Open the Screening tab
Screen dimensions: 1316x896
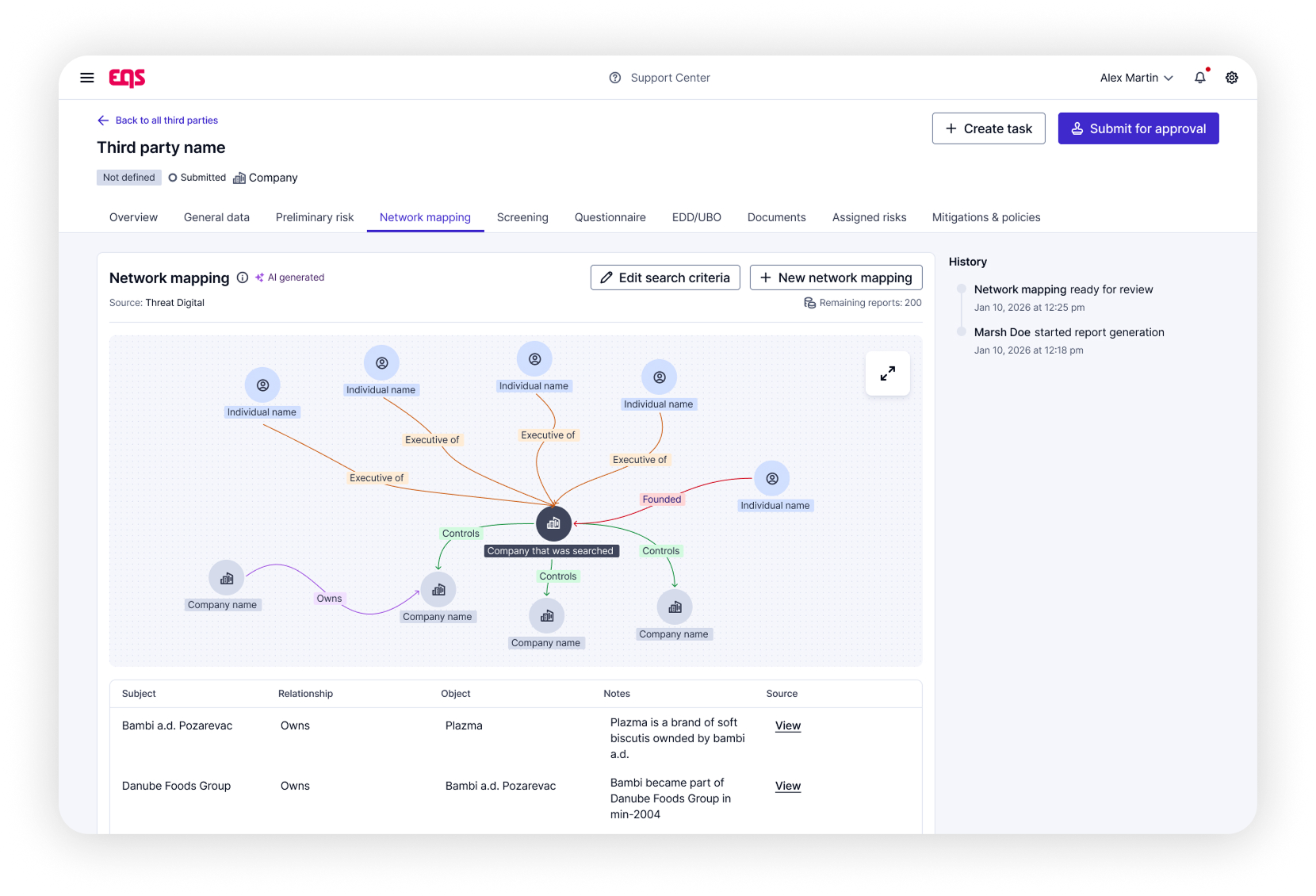tap(522, 217)
